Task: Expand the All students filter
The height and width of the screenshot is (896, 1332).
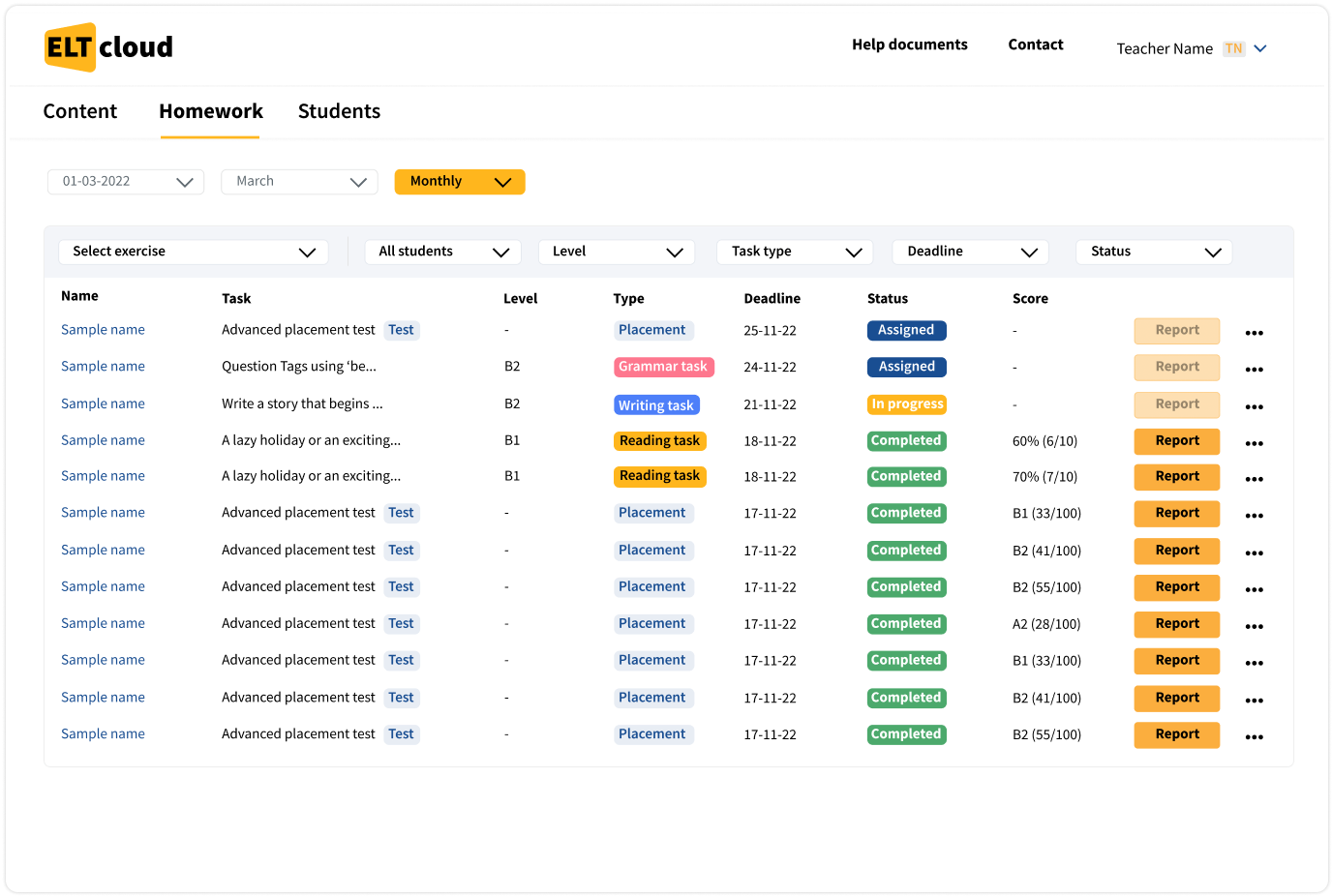Action: tap(443, 252)
